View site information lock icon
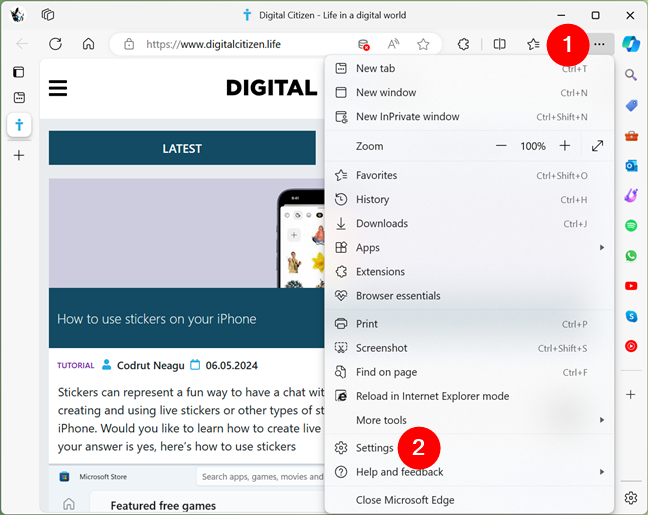The height and width of the screenshot is (515, 648). click(129, 44)
